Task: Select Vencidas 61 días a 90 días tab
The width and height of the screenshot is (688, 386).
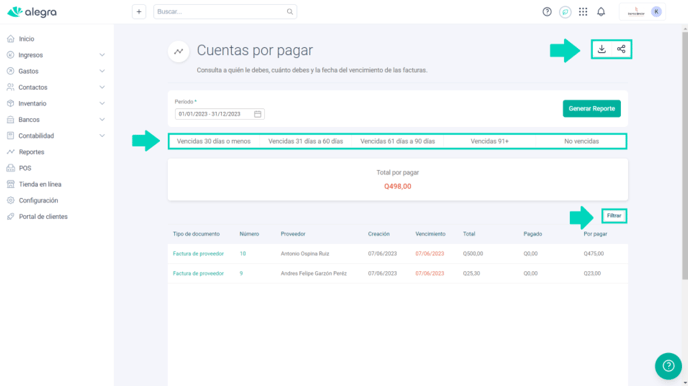Action: coord(398,141)
